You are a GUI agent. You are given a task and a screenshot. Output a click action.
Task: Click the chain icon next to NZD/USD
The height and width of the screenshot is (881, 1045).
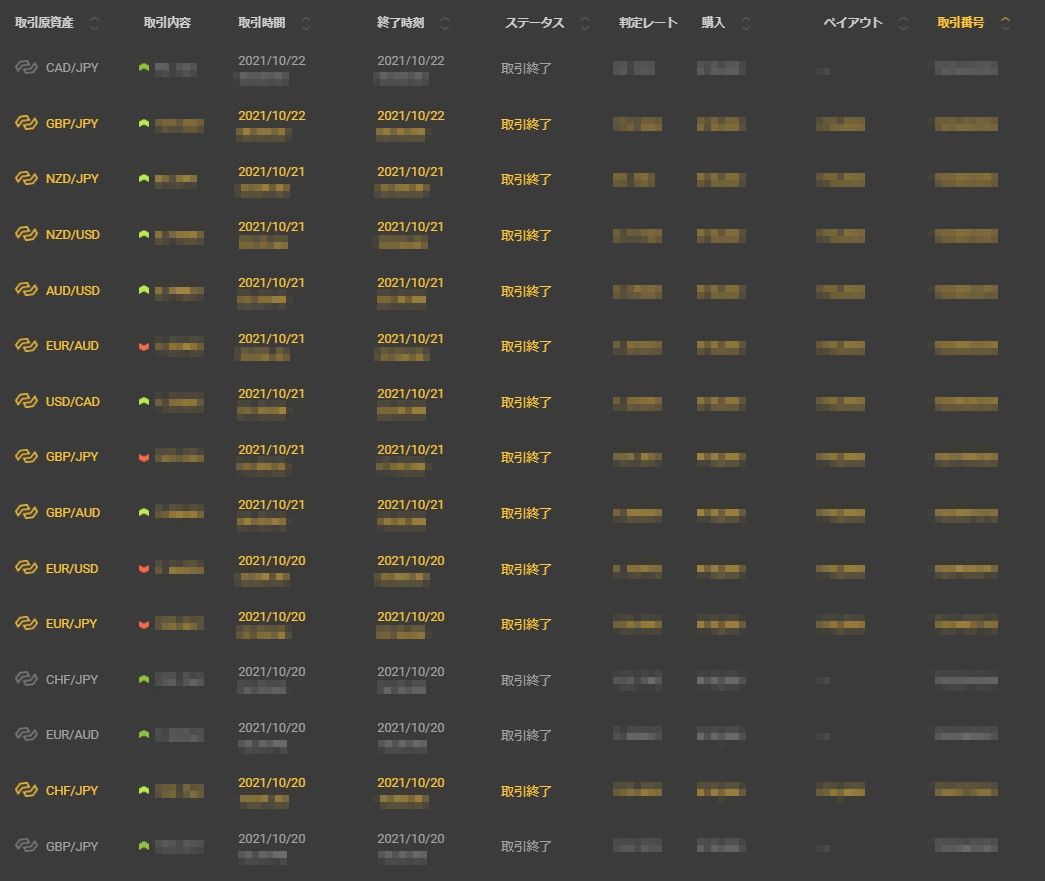tap(26, 234)
